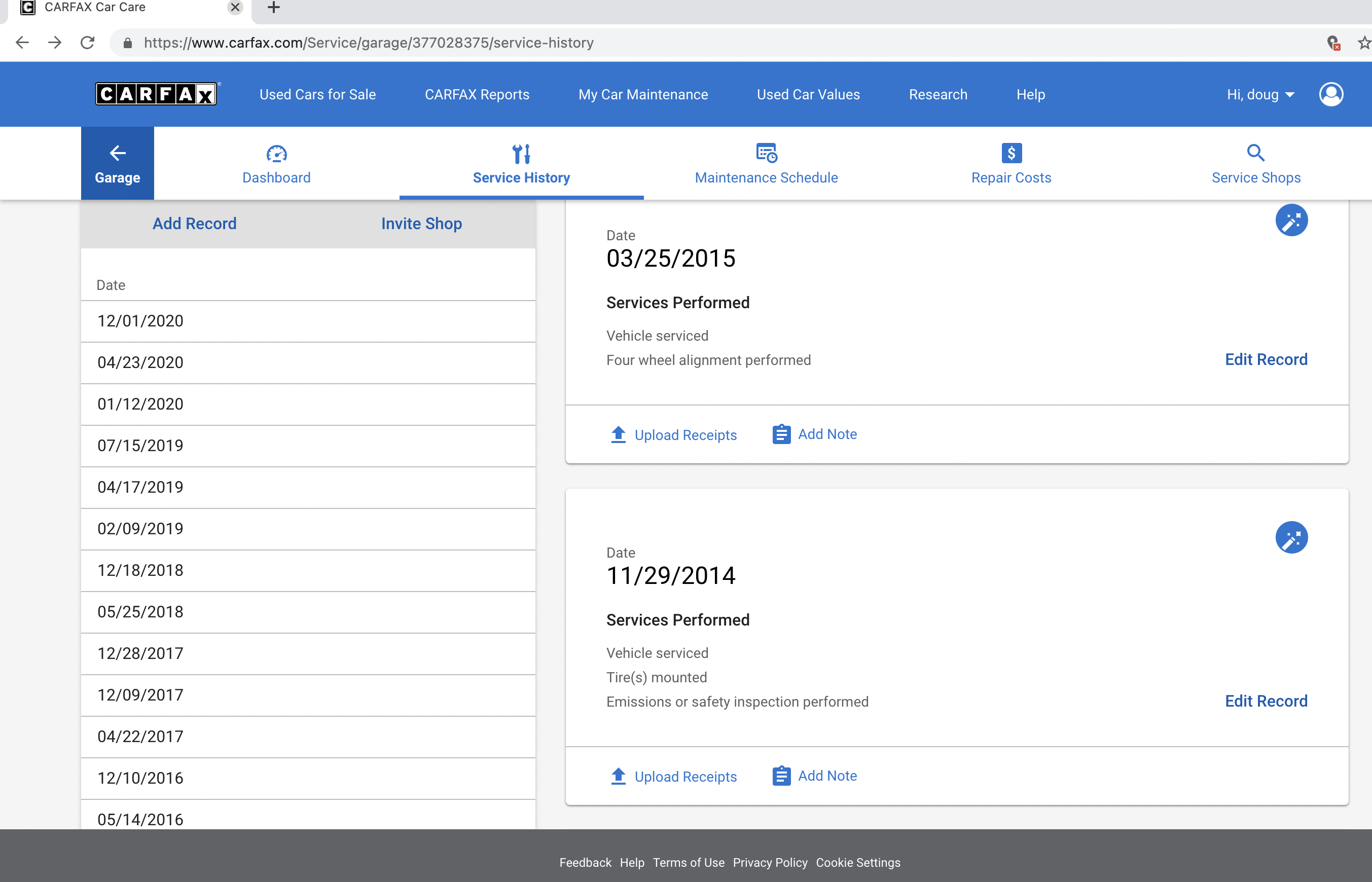Open CARFAX Reports menu
Screen dimensions: 1372x882
477,94
